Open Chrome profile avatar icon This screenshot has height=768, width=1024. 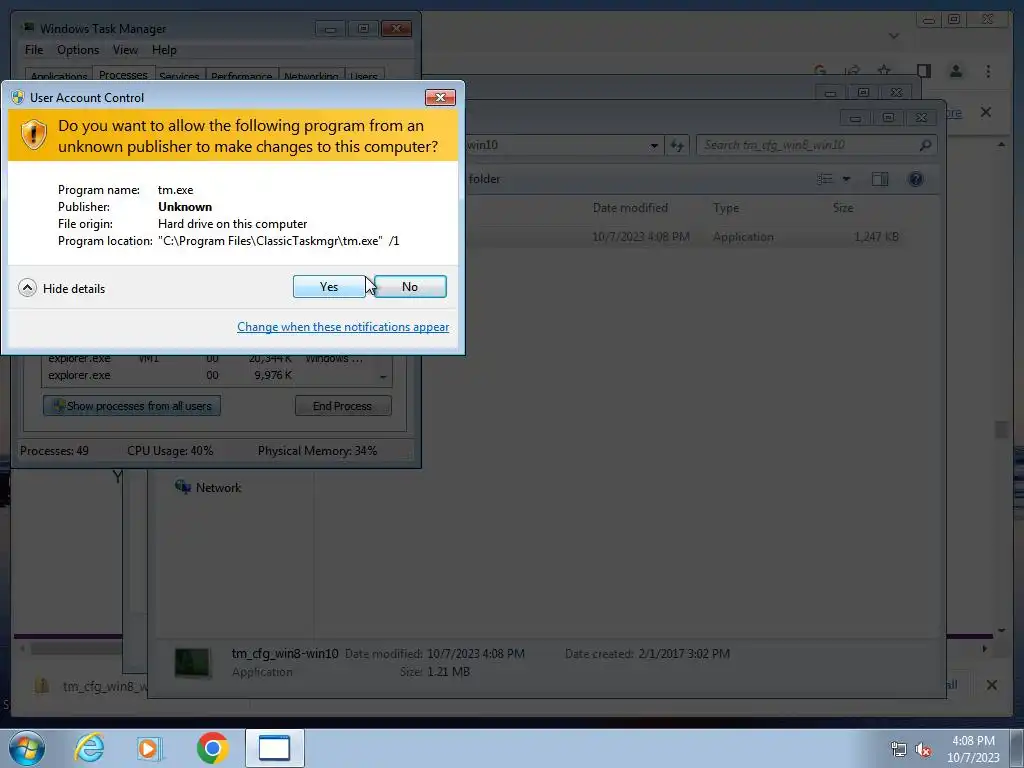coord(956,71)
